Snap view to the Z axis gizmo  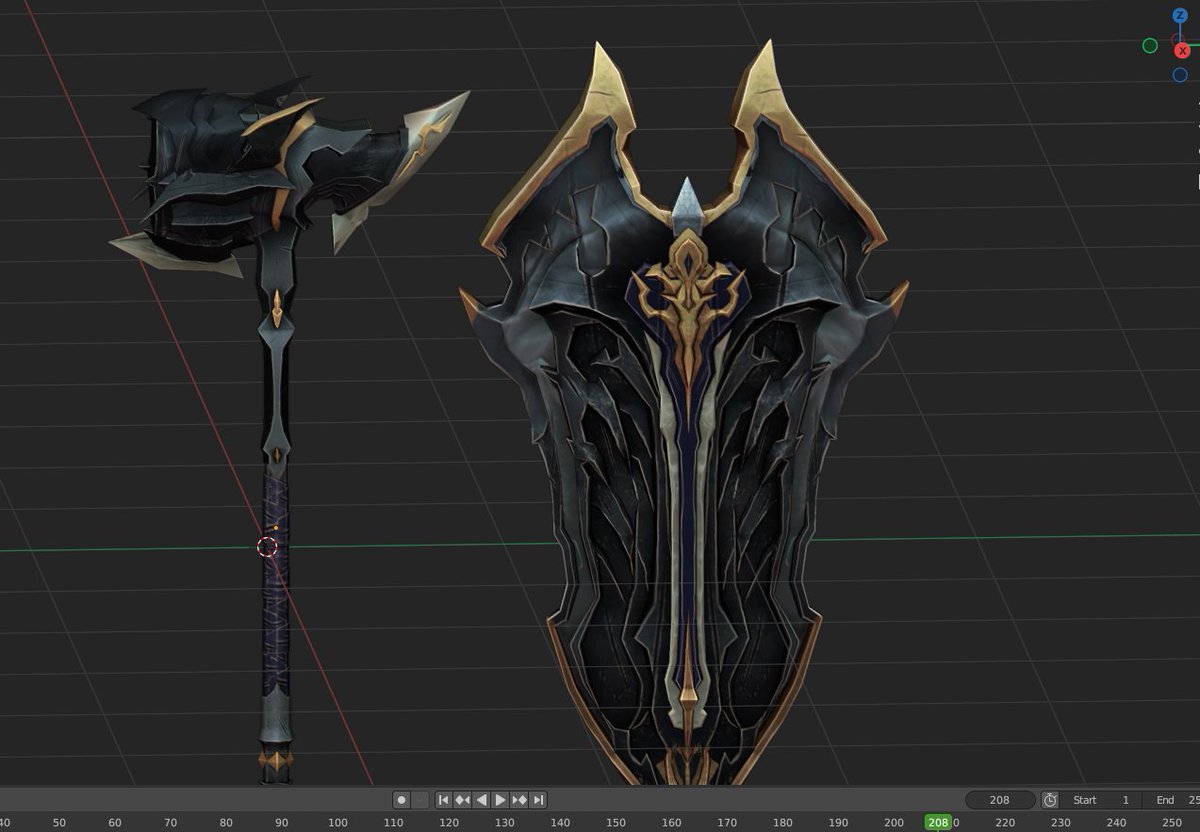(1180, 16)
